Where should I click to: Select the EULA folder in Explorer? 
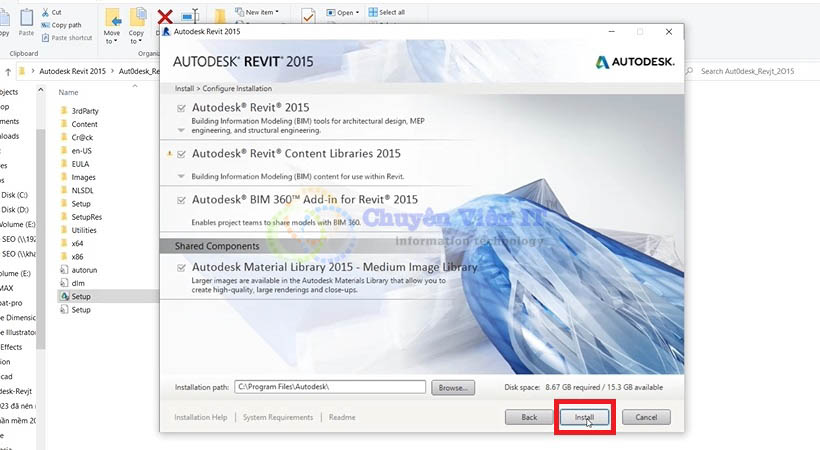click(81, 164)
